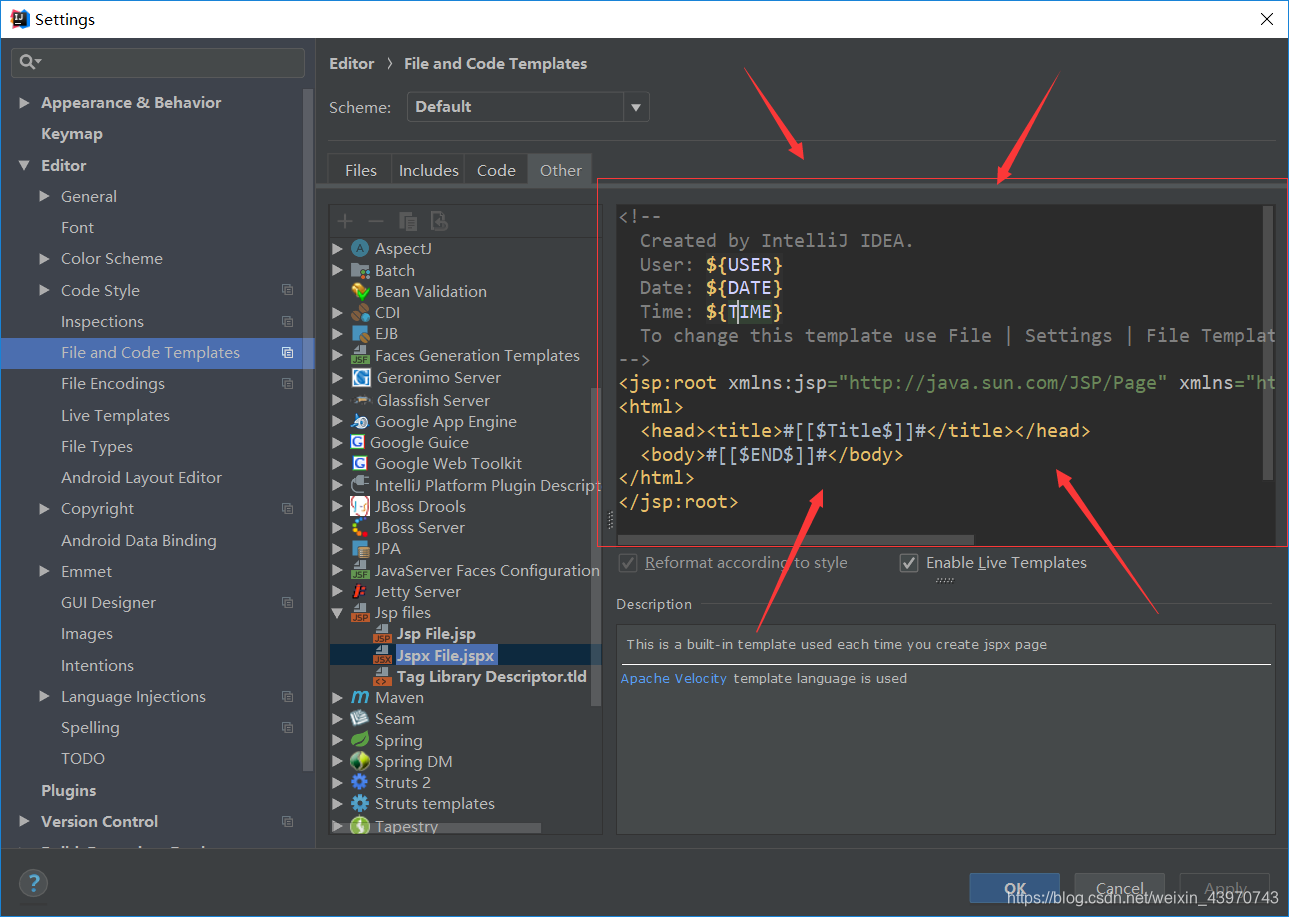
Task: Click the JBoss Drools icon
Action: click(x=360, y=506)
